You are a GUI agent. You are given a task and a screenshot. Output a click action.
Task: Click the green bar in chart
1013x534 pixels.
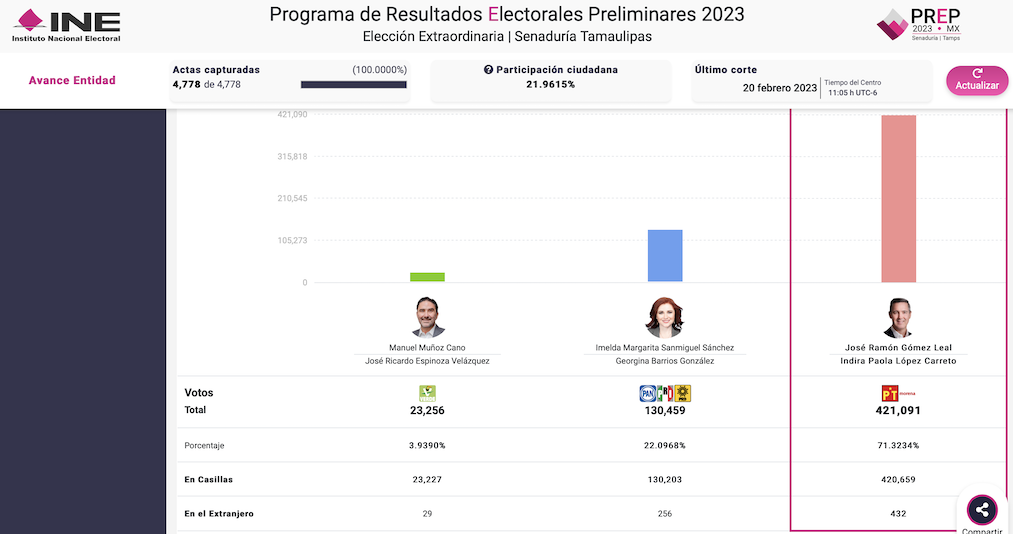coord(427,277)
